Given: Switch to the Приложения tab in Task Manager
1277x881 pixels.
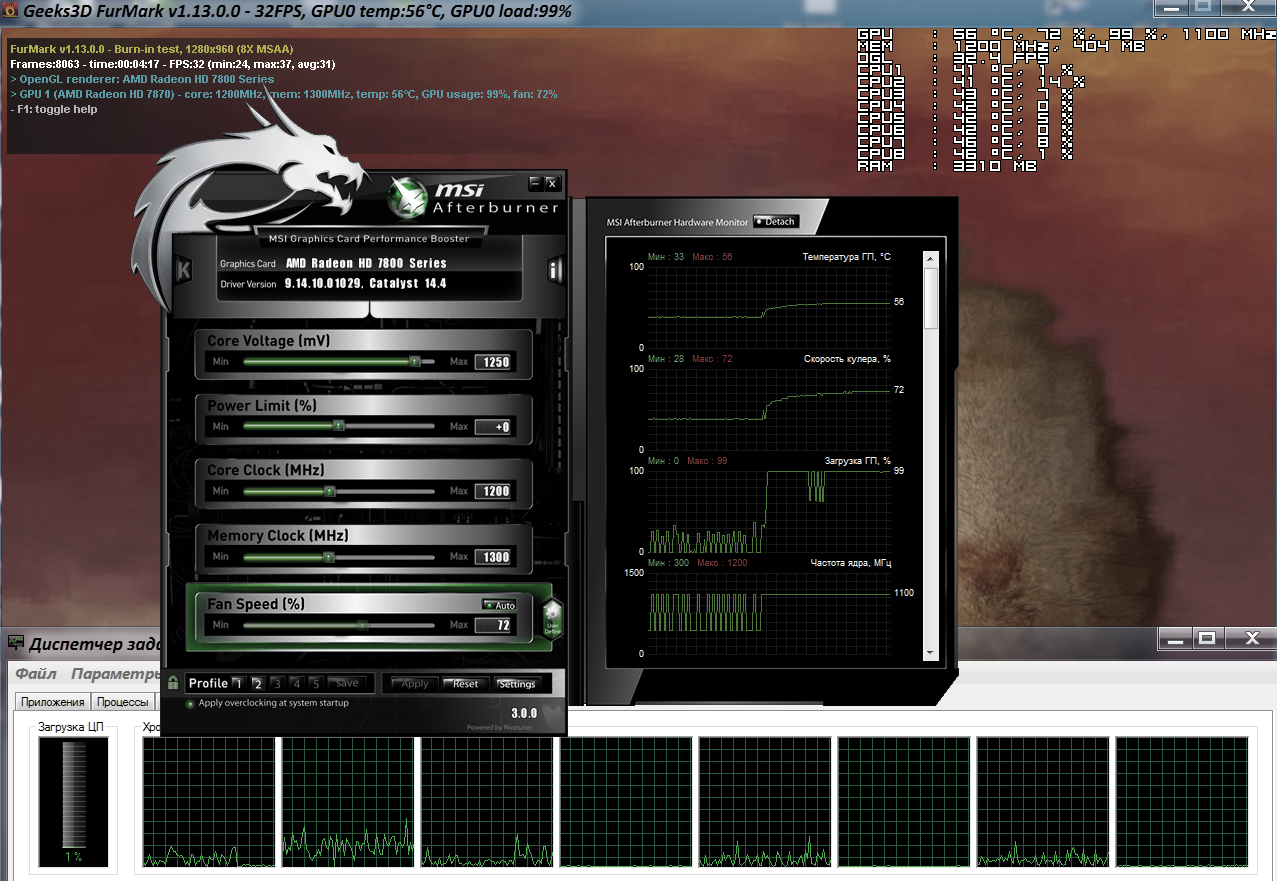Looking at the screenshot, I should [53, 702].
